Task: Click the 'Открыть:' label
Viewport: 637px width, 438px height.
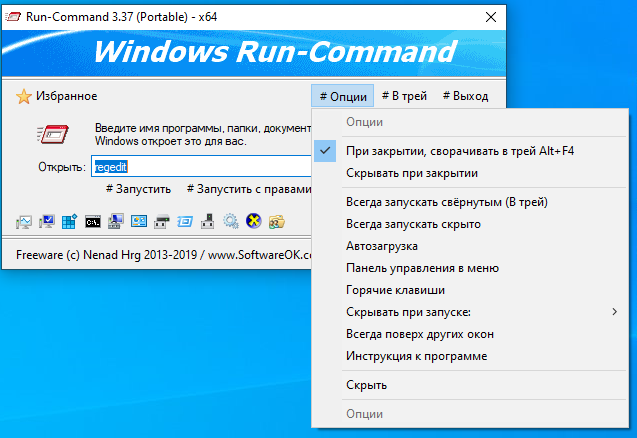Action: tap(62, 167)
